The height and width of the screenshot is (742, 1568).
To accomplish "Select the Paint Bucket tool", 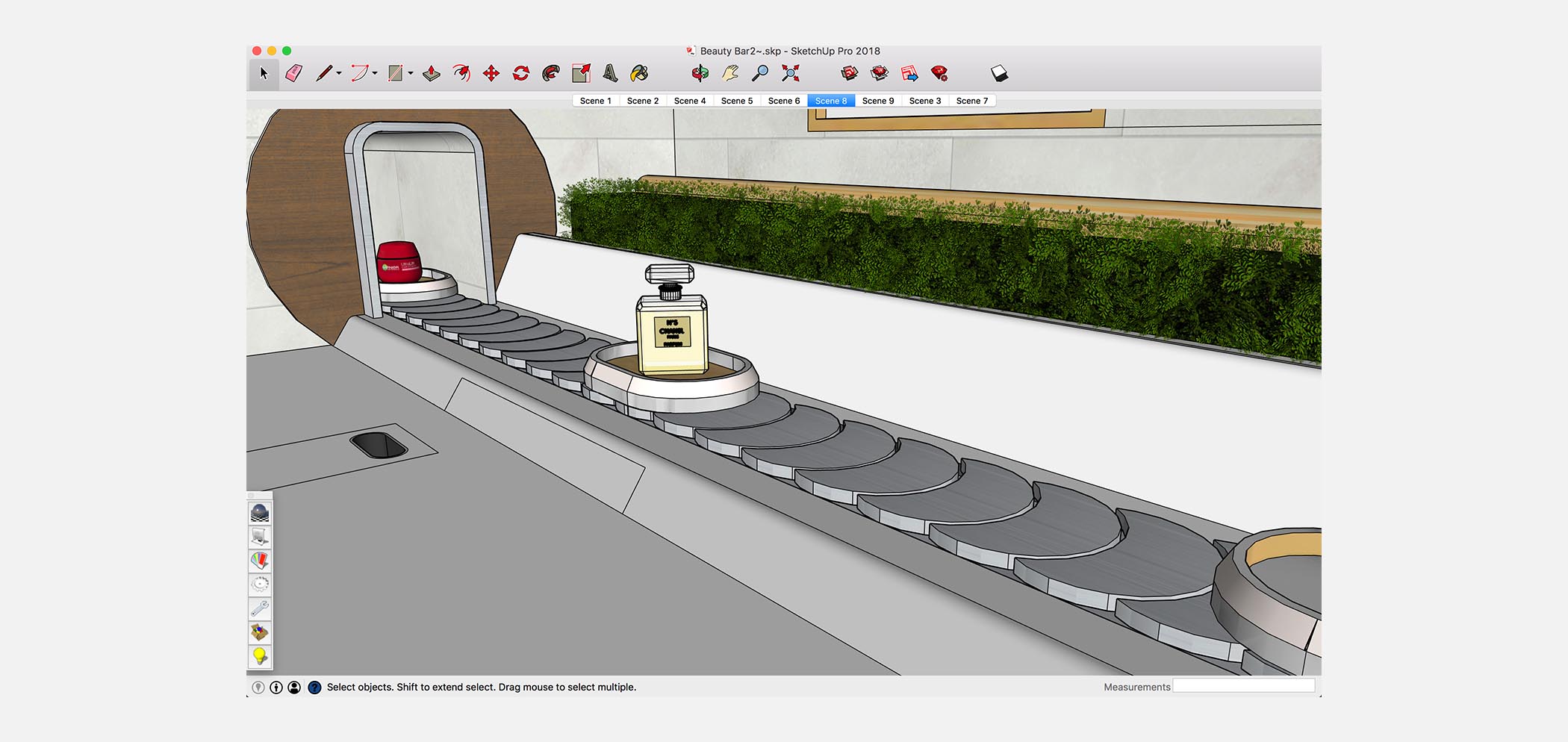I will (x=639, y=73).
